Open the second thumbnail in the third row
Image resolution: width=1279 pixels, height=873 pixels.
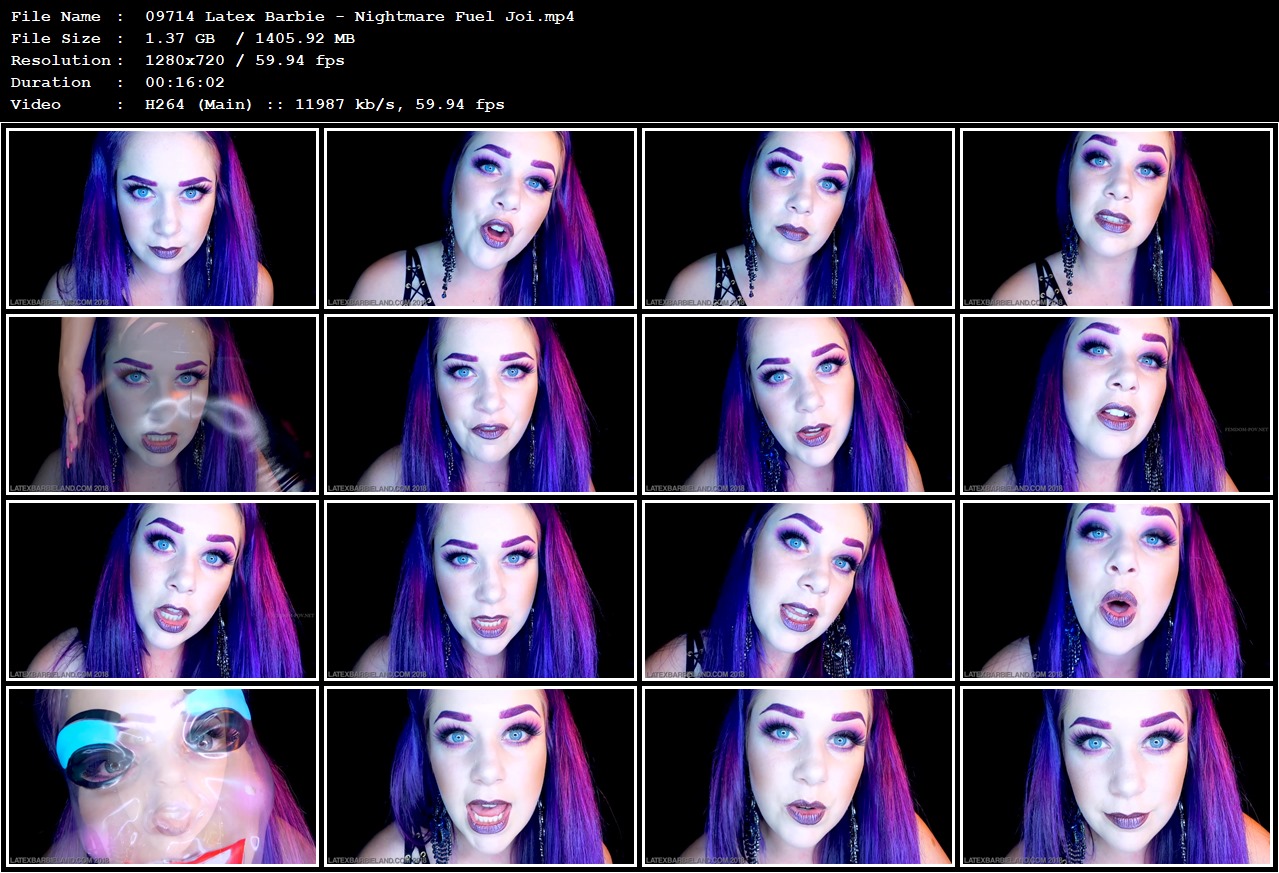click(x=480, y=590)
